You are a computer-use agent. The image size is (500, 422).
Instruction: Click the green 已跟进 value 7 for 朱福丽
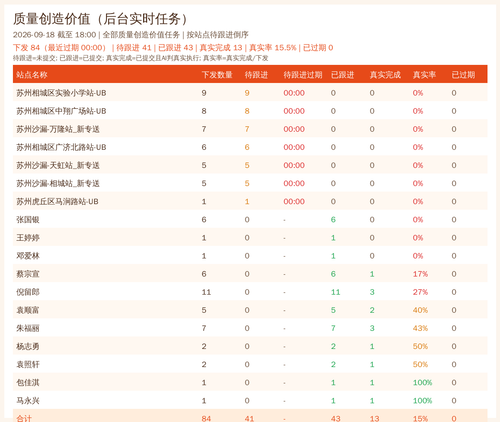click(333, 328)
